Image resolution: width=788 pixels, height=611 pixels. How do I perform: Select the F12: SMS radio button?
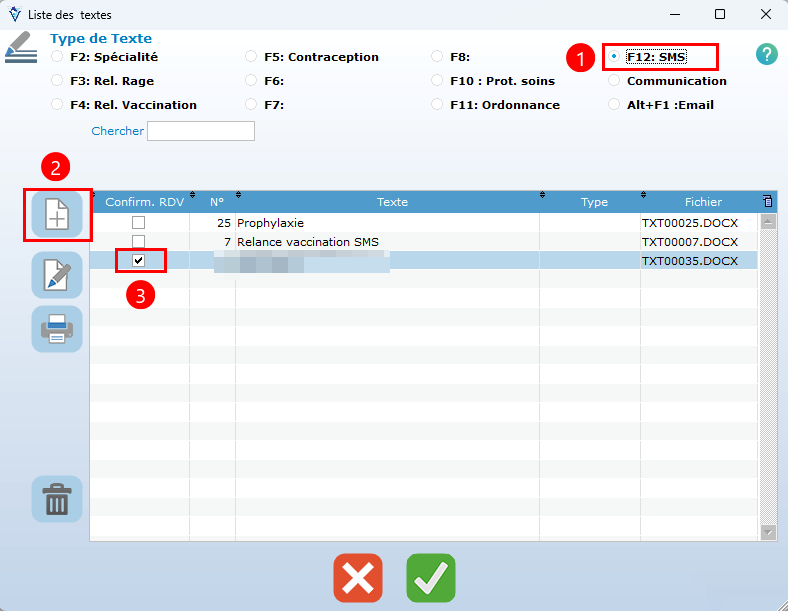point(614,56)
